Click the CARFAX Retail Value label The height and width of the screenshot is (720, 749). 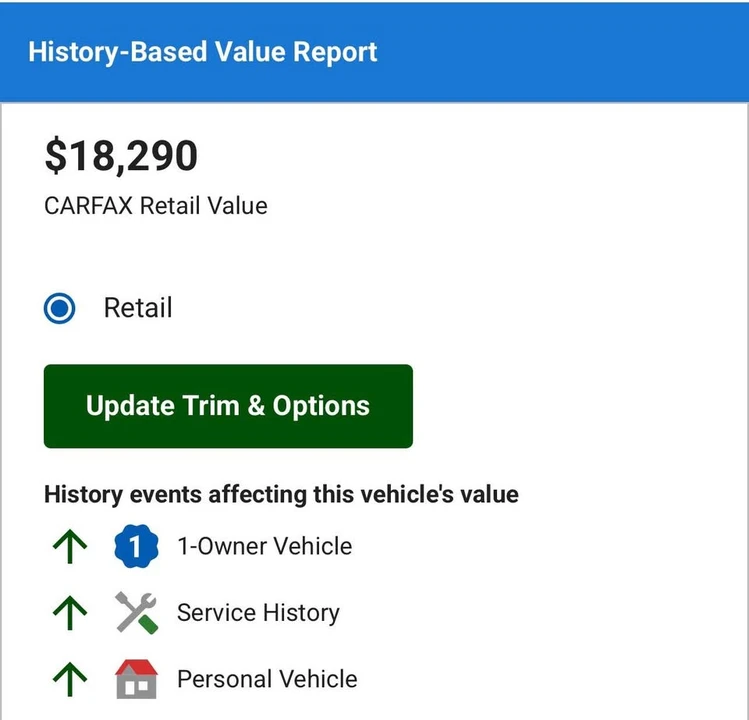click(156, 206)
